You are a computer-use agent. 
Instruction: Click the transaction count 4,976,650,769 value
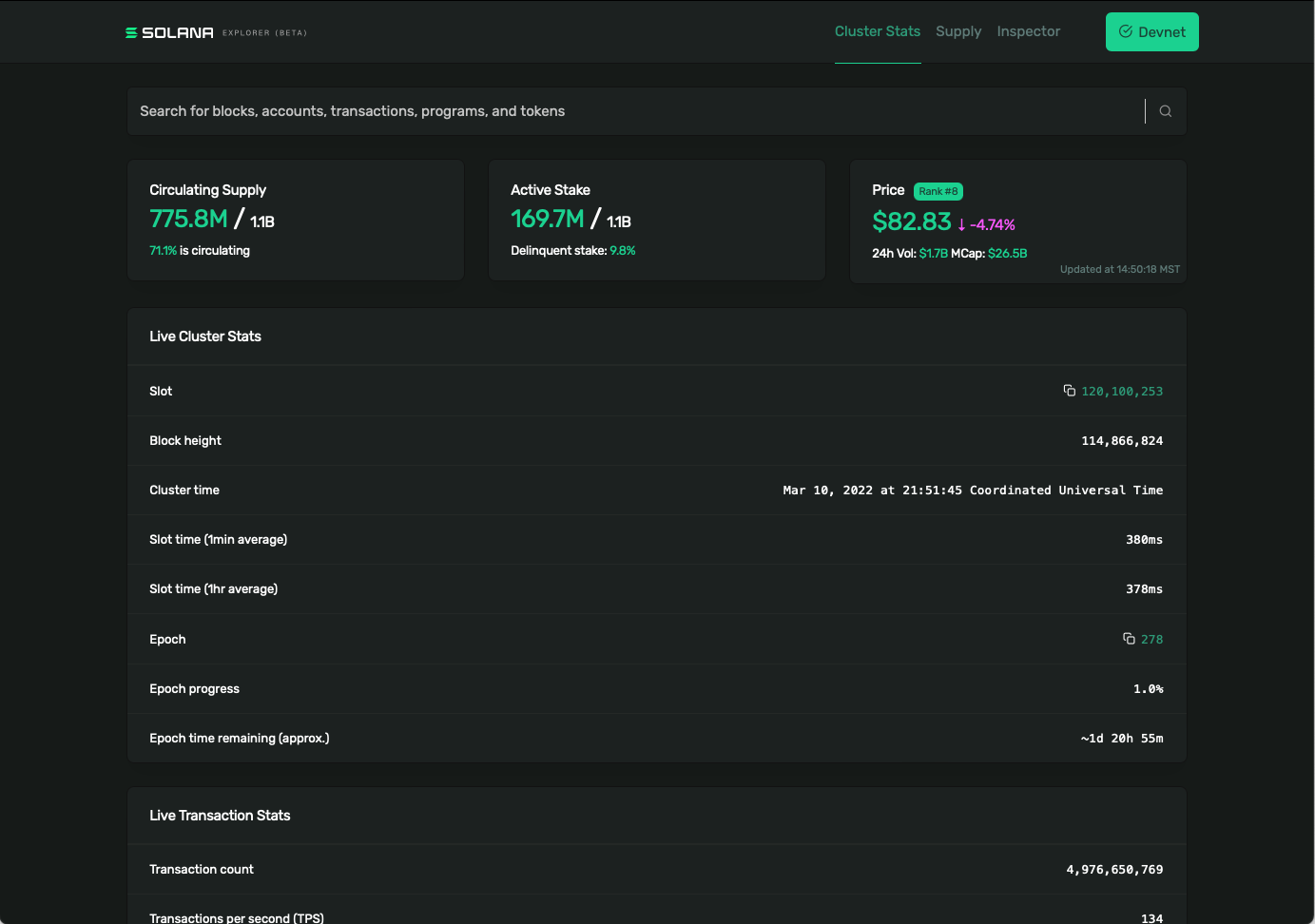coord(1113,869)
